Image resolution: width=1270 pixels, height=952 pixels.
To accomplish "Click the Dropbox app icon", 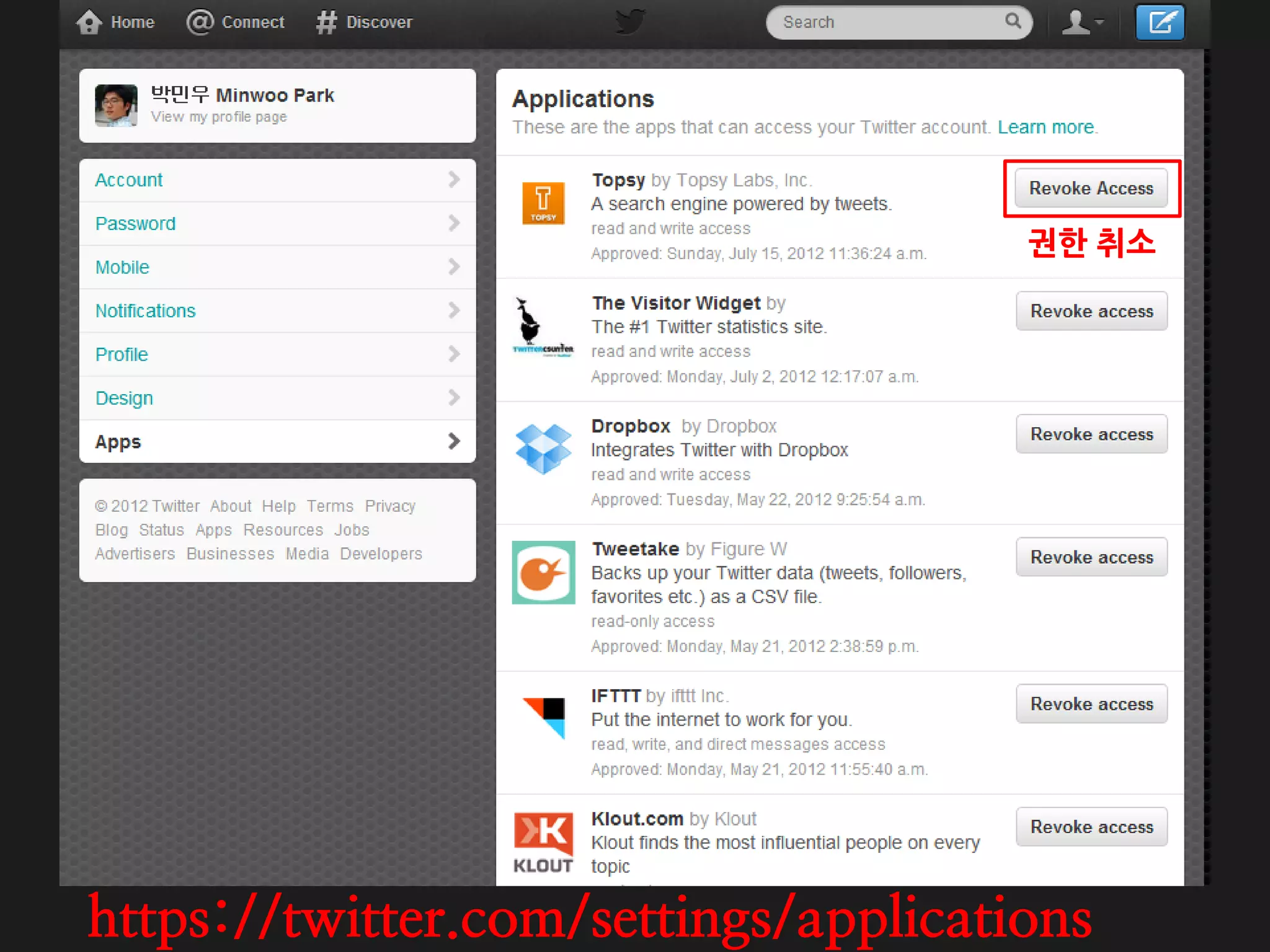I will [x=543, y=449].
